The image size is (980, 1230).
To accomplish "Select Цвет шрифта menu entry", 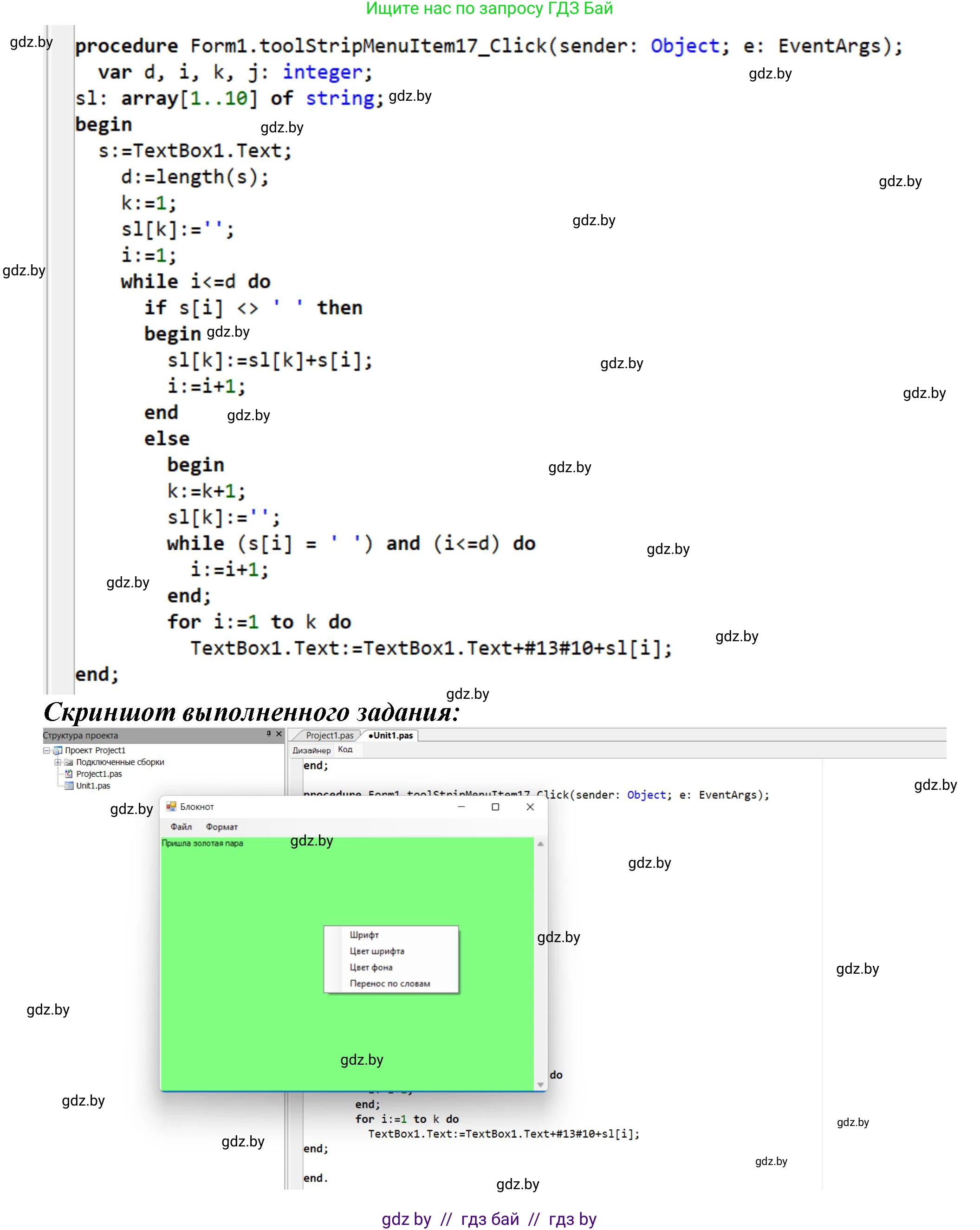I will (x=376, y=951).
